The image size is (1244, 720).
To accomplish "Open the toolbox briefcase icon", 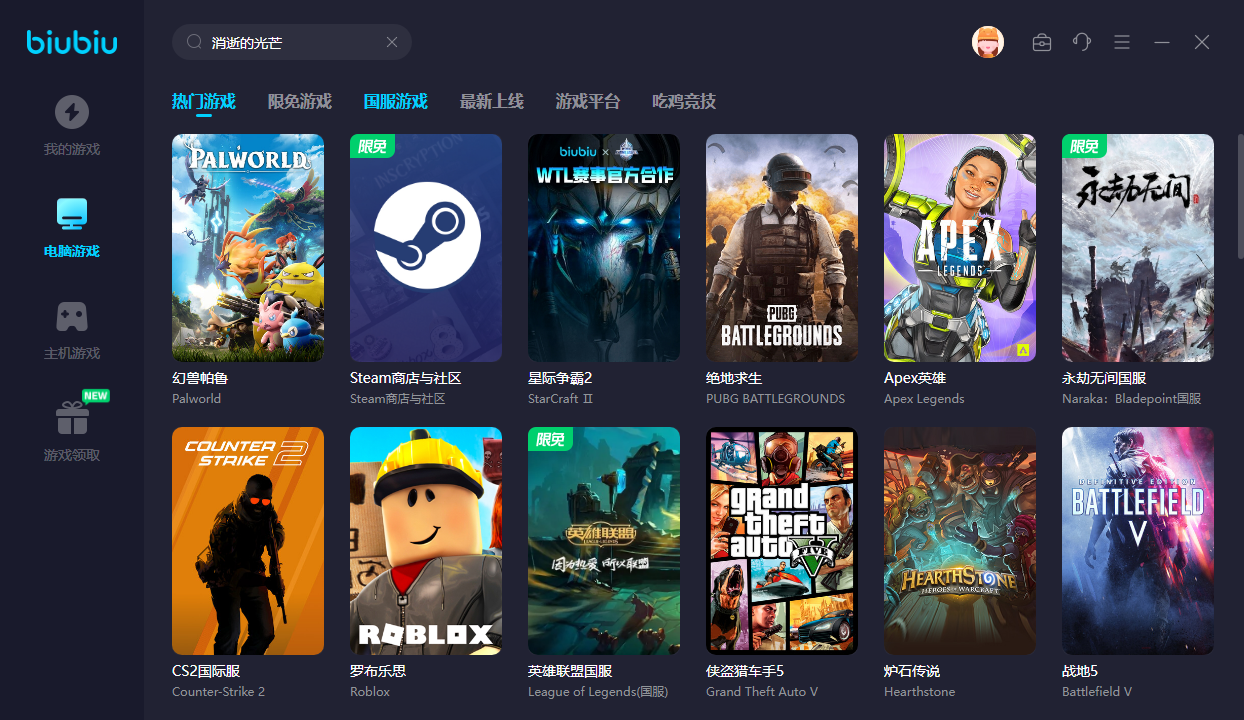I will 1042,42.
